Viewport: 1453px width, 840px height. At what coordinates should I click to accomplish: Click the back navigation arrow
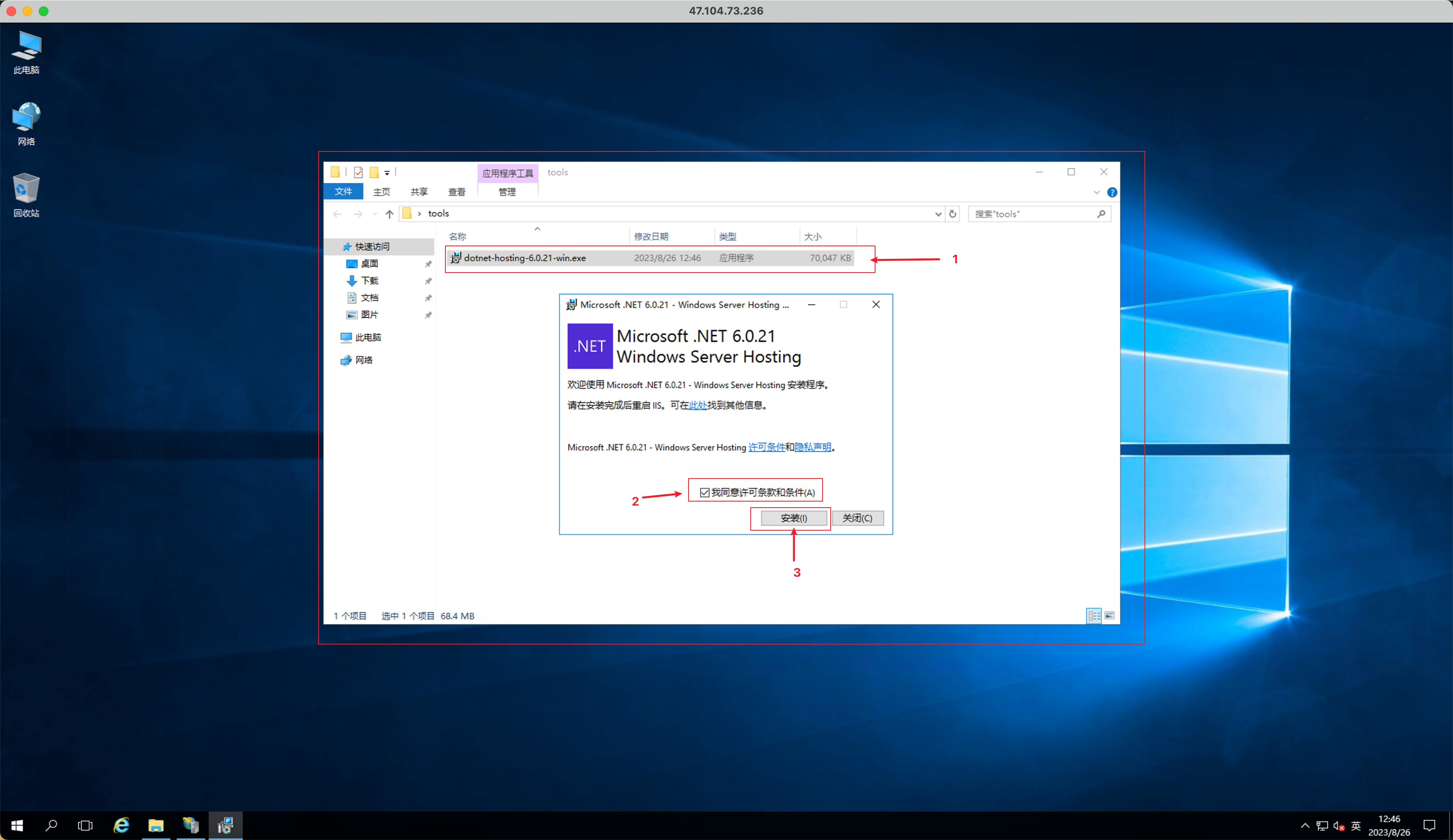(x=337, y=214)
